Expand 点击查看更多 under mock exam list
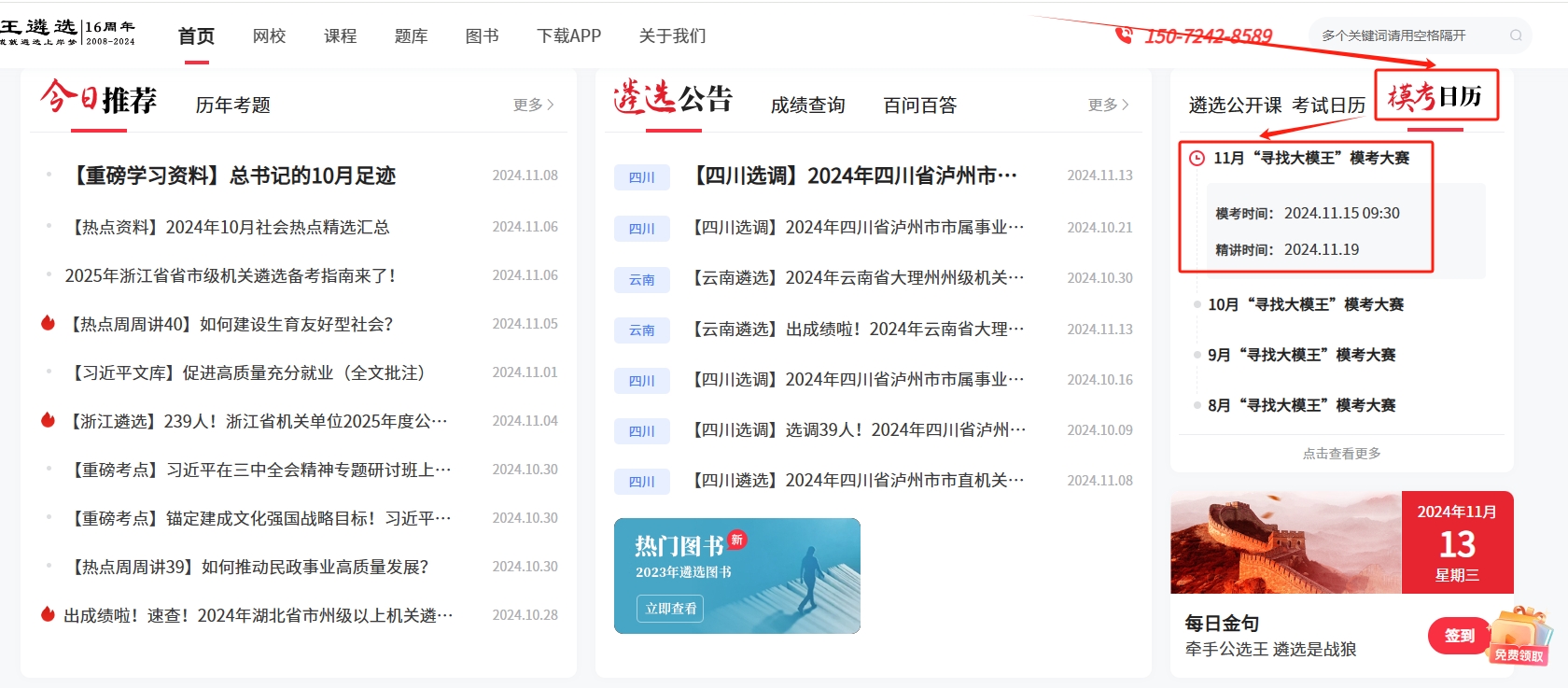This screenshot has width=1568, height=688. (1341, 454)
